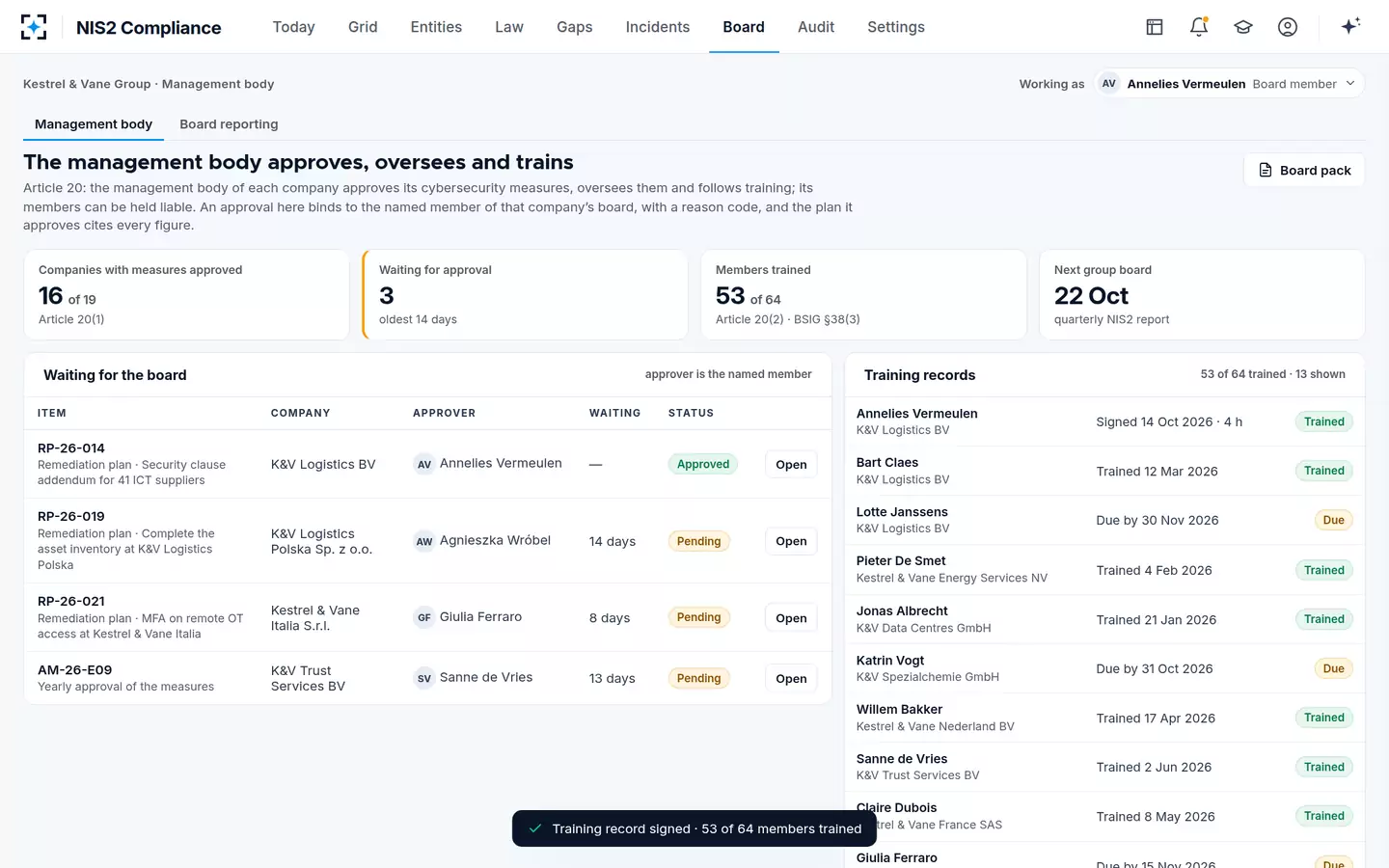This screenshot has width=1389, height=868.
Task: Open the Audit section
Action: [816, 27]
